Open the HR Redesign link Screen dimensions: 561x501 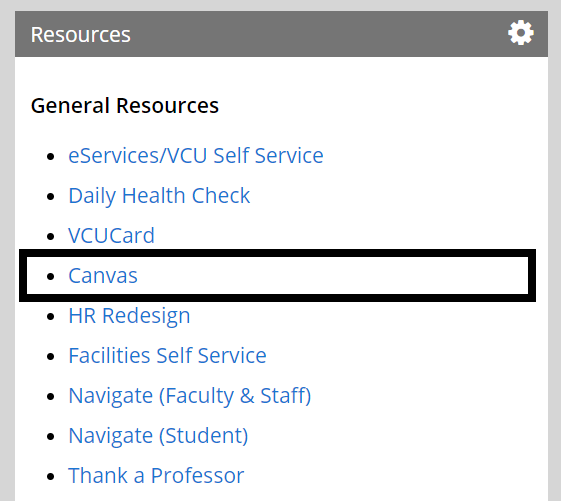[129, 316]
